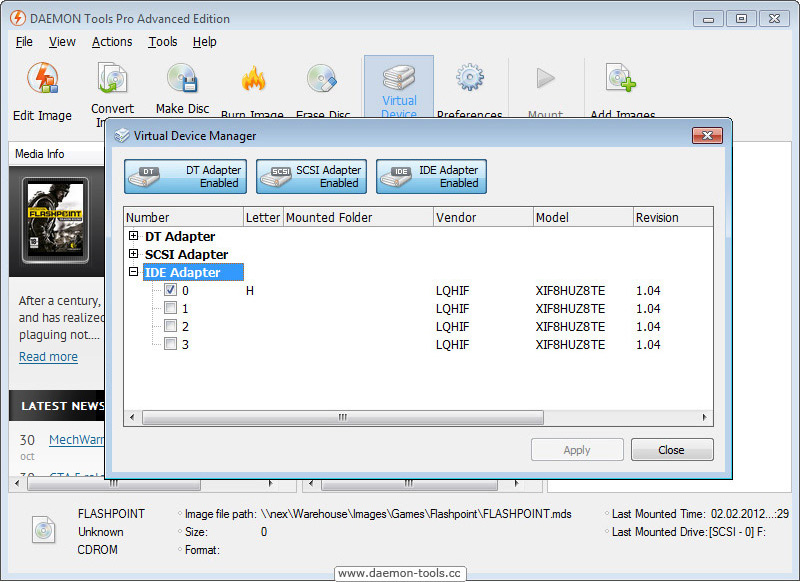This screenshot has width=800, height=582.
Task: Collapse the IDE Adapter tree node
Action: 134,272
